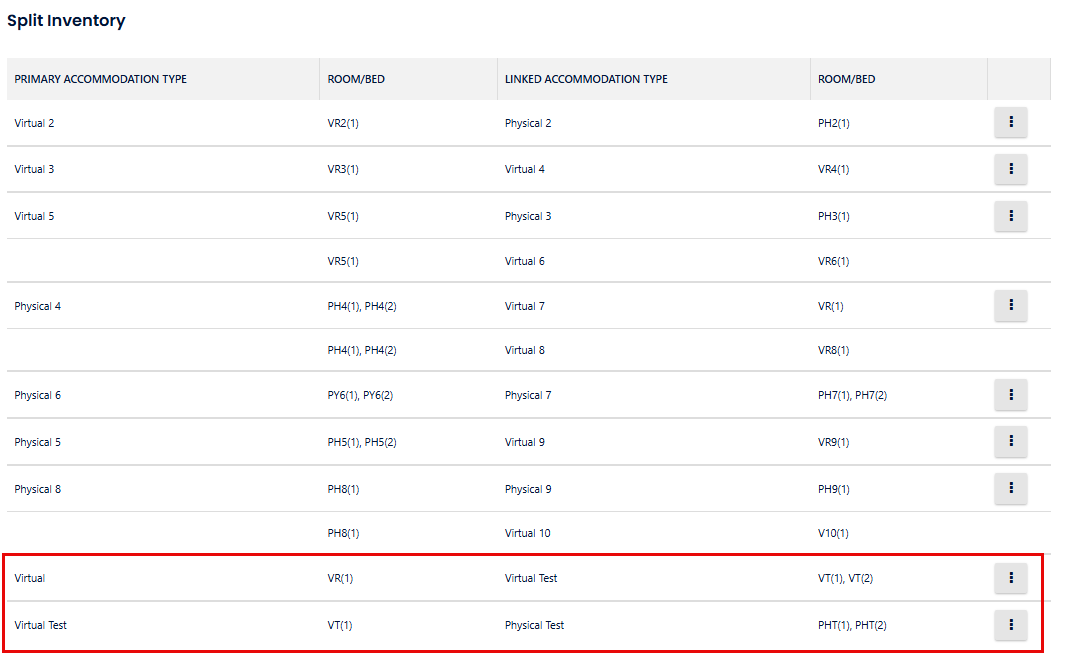
Task: Click the Physical 3 linked accommodation link
Action: (x=528, y=216)
